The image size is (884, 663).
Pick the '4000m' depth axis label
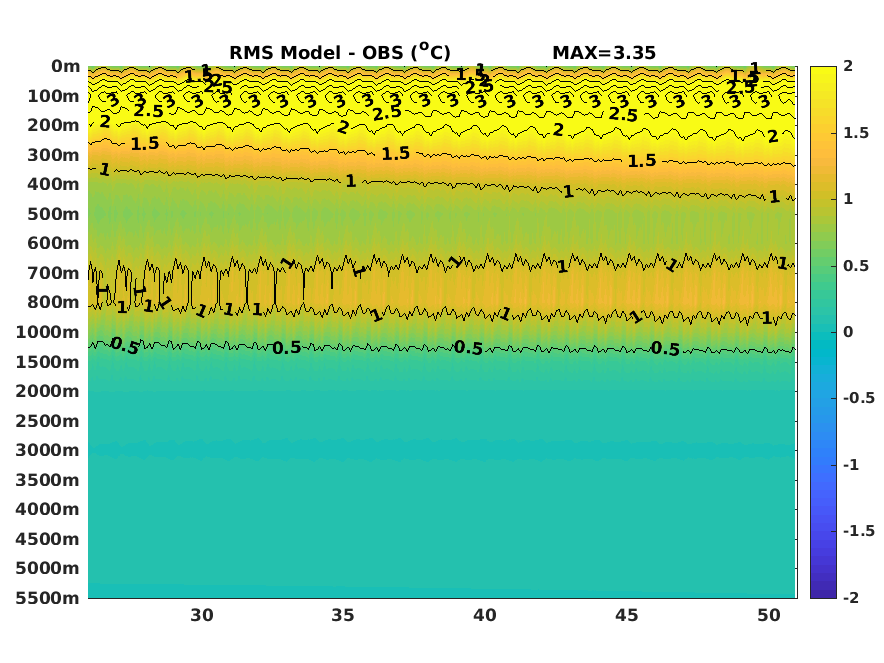[47, 510]
